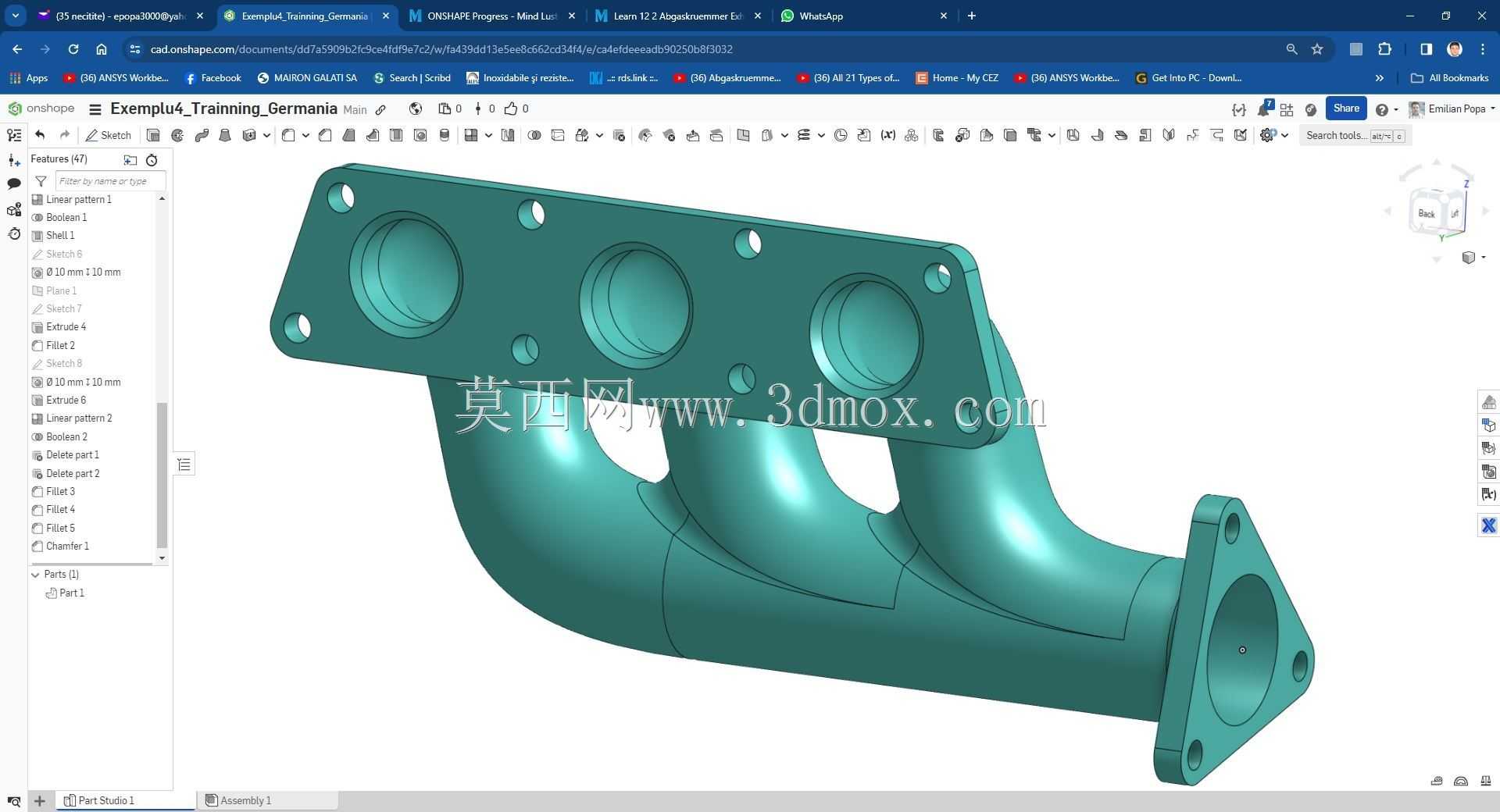This screenshot has height=812, width=1500.
Task: Click the Filter by name or type field
Action: pyautogui.click(x=110, y=181)
